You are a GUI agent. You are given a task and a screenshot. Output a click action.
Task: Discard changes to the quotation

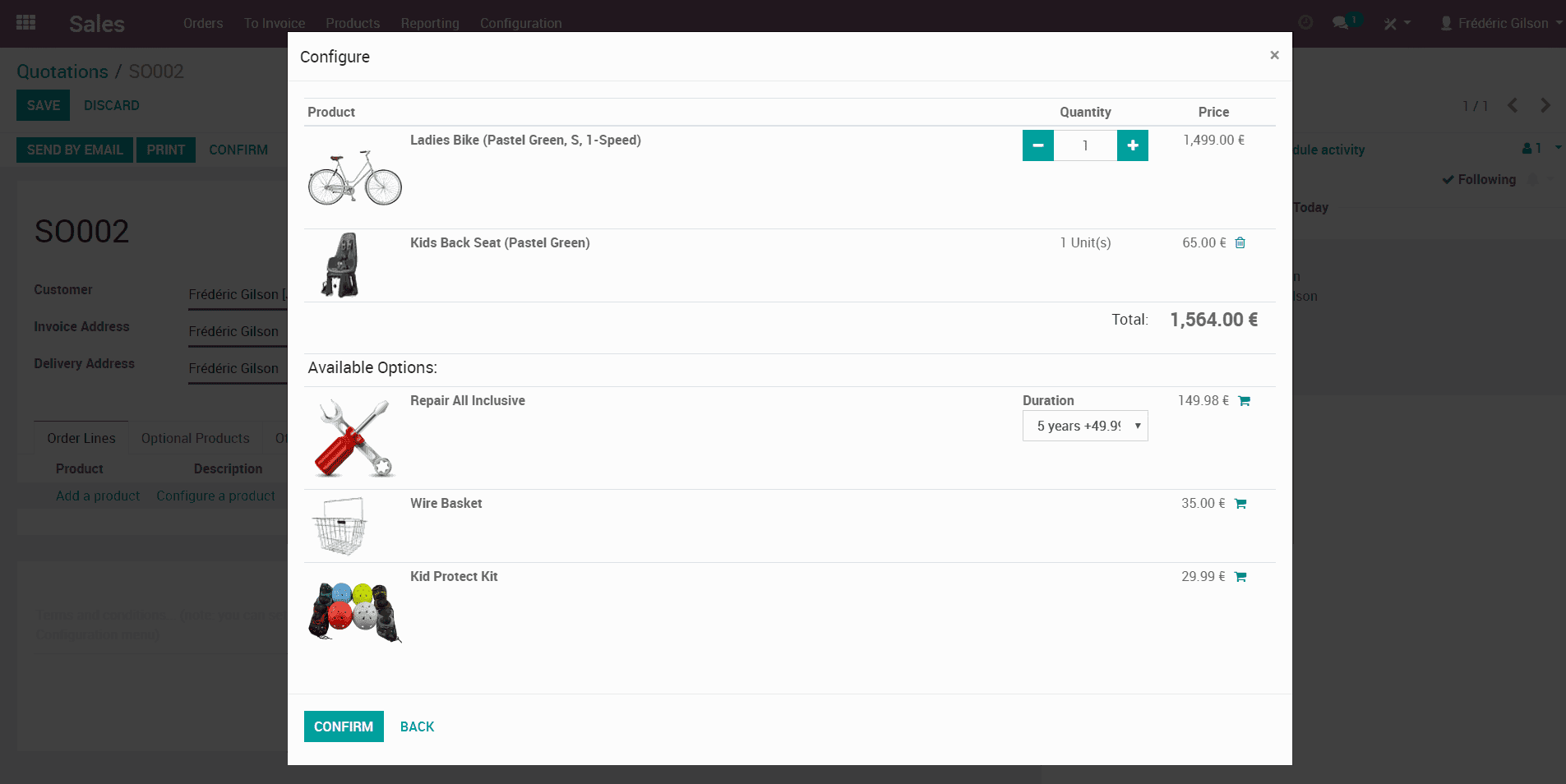(x=112, y=105)
